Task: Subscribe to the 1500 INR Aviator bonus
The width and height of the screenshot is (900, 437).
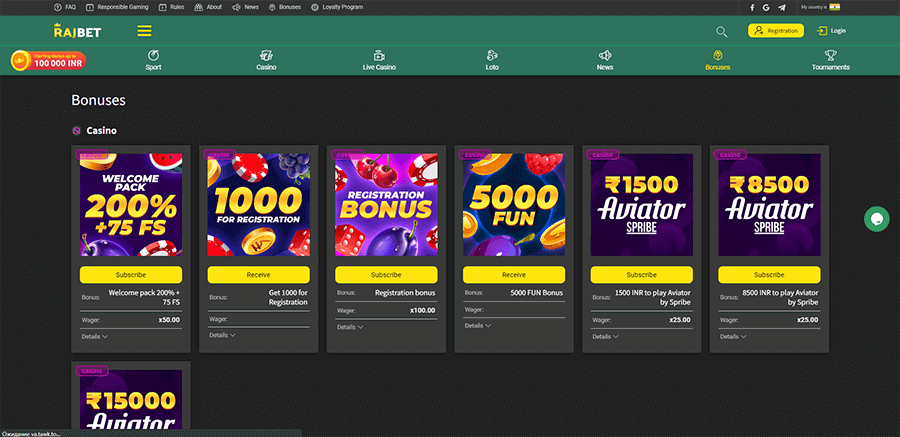Action: tap(641, 275)
